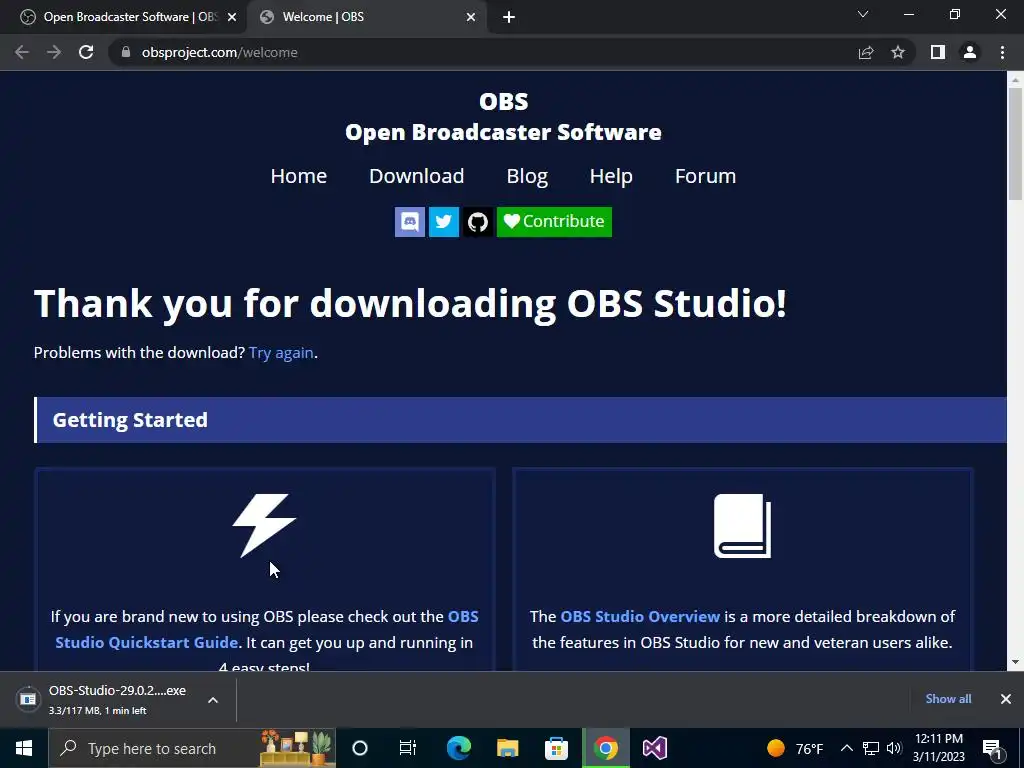
Task: Open File Explorer from taskbar
Action: [507, 748]
